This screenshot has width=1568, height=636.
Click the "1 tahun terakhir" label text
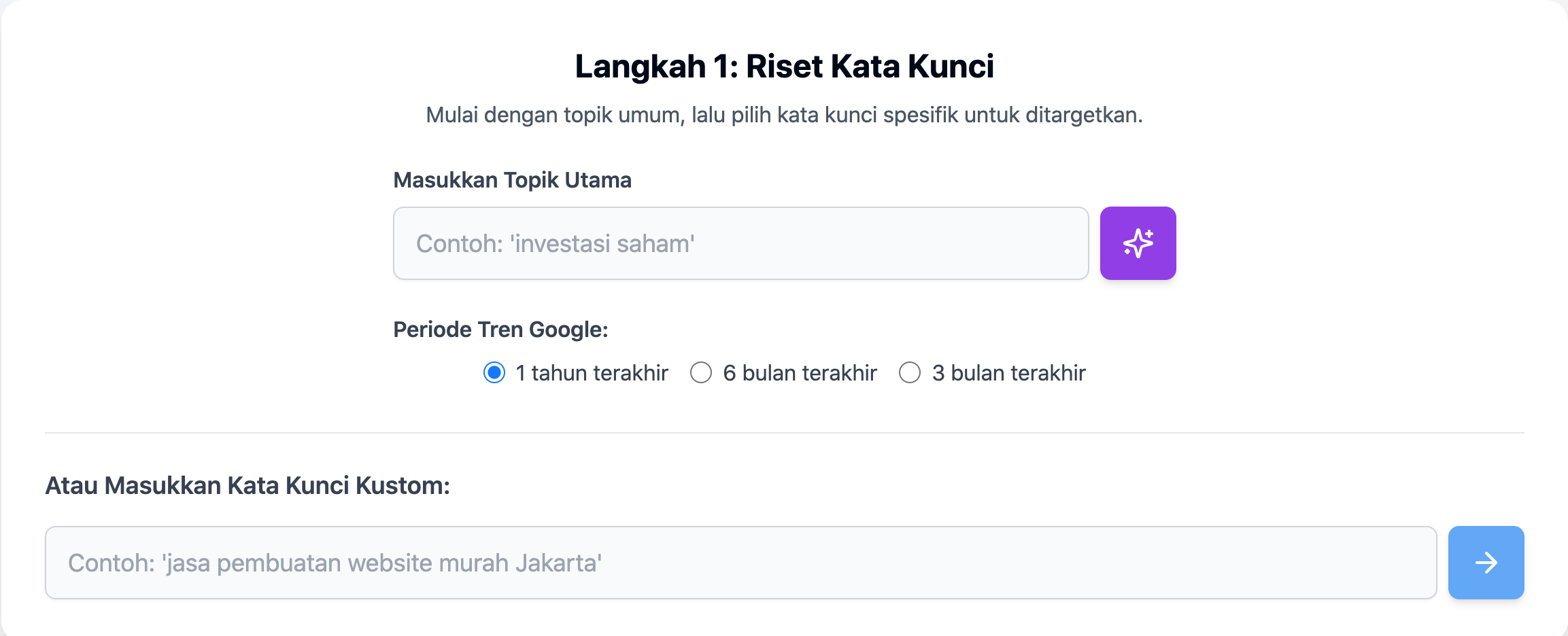click(x=592, y=373)
